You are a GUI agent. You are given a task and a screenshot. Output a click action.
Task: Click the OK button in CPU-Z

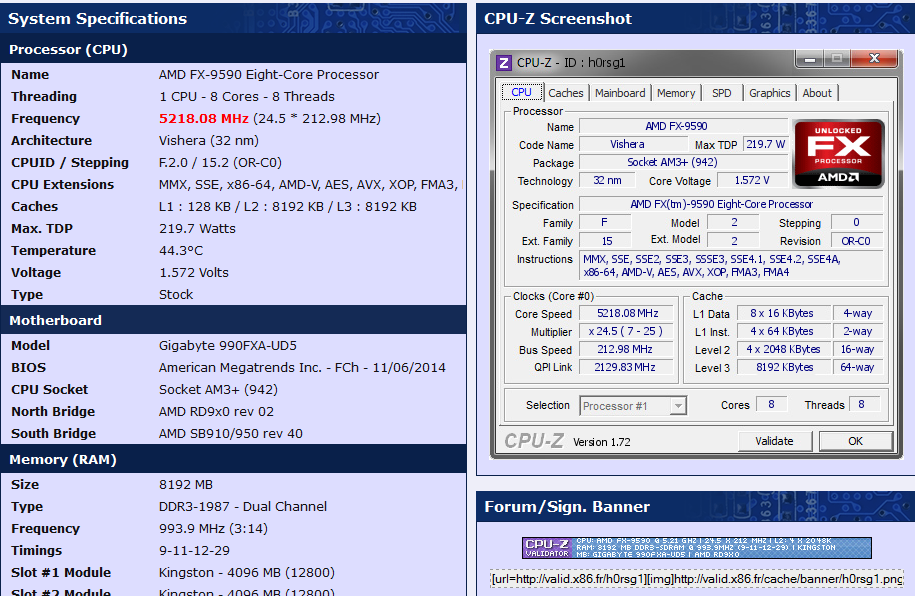pyautogui.click(x=855, y=441)
